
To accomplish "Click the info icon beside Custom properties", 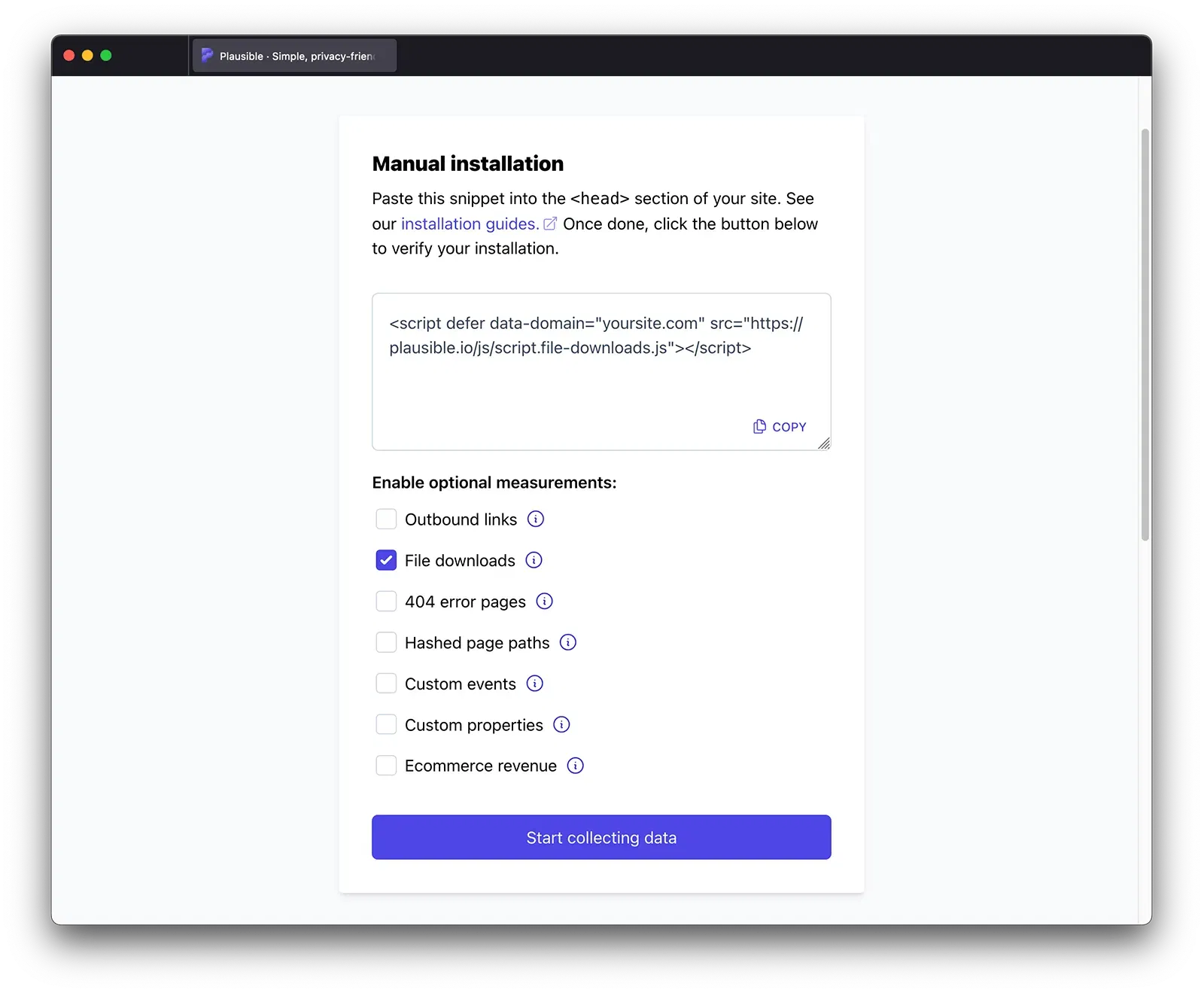I will (x=561, y=724).
